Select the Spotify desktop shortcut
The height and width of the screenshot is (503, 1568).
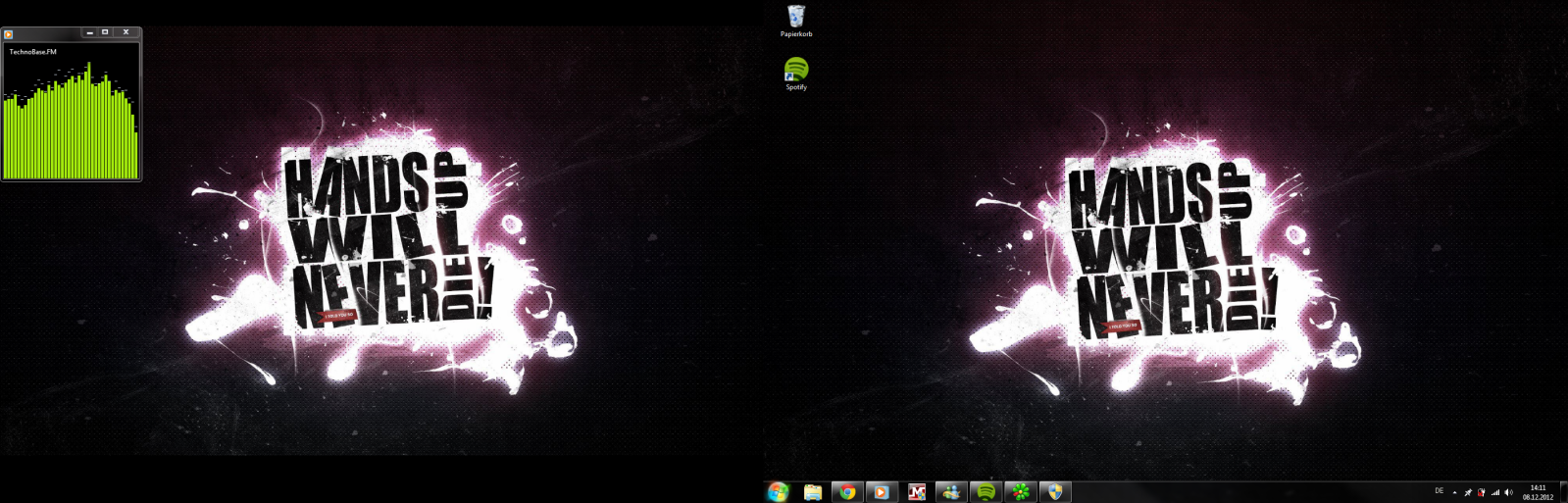tap(796, 71)
